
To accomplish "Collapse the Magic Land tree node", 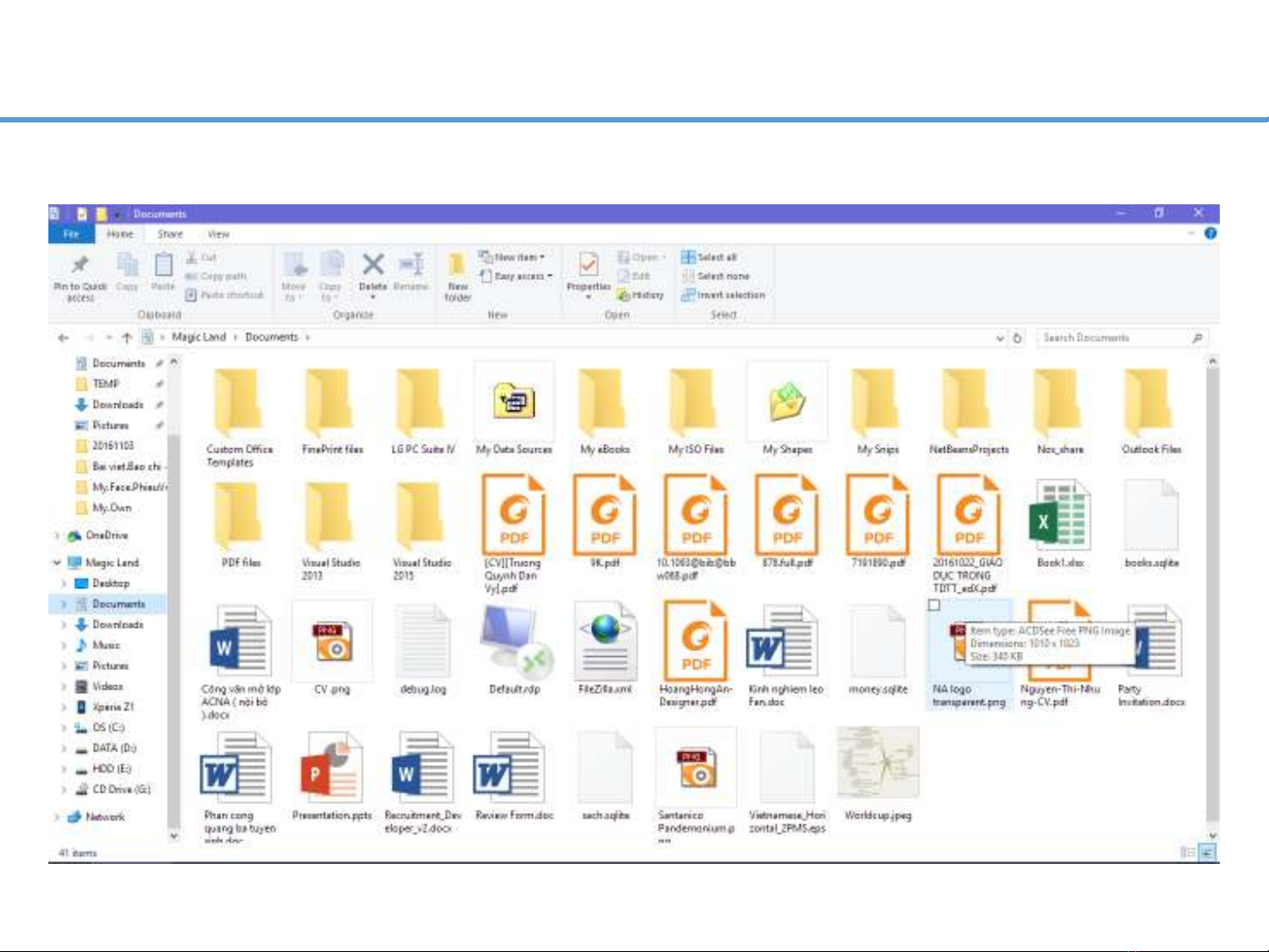I will pos(57,563).
